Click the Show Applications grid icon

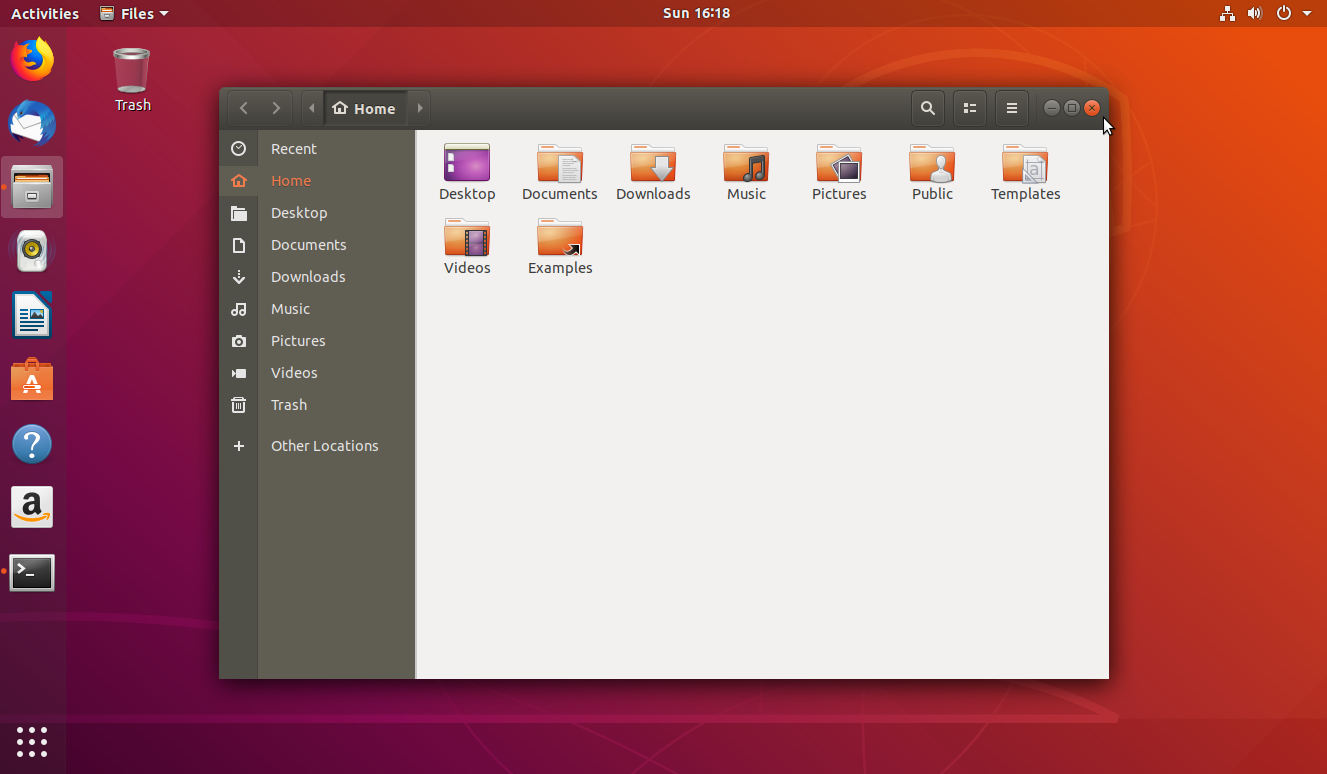tap(32, 742)
